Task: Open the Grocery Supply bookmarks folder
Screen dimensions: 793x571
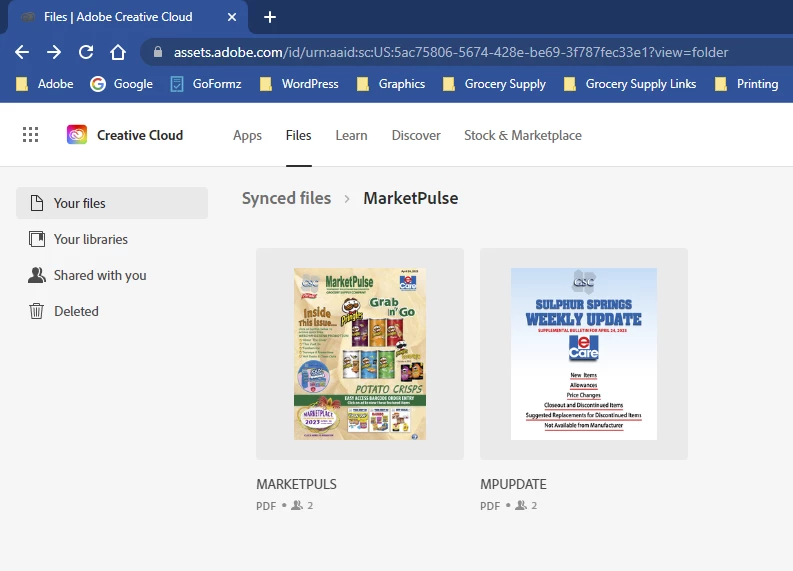Action: coord(494,84)
